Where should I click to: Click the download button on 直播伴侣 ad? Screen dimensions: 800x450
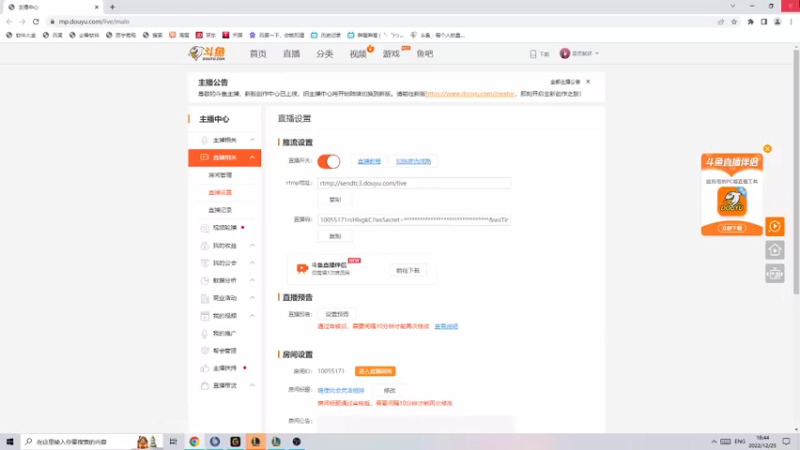[732, 228]
